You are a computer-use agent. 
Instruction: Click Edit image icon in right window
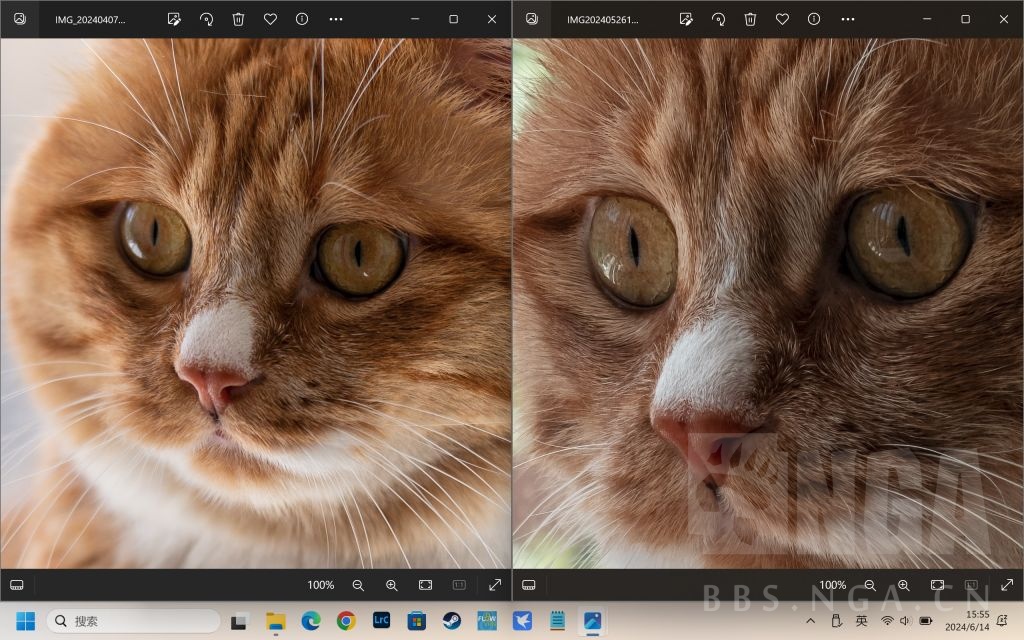(686, 19)
